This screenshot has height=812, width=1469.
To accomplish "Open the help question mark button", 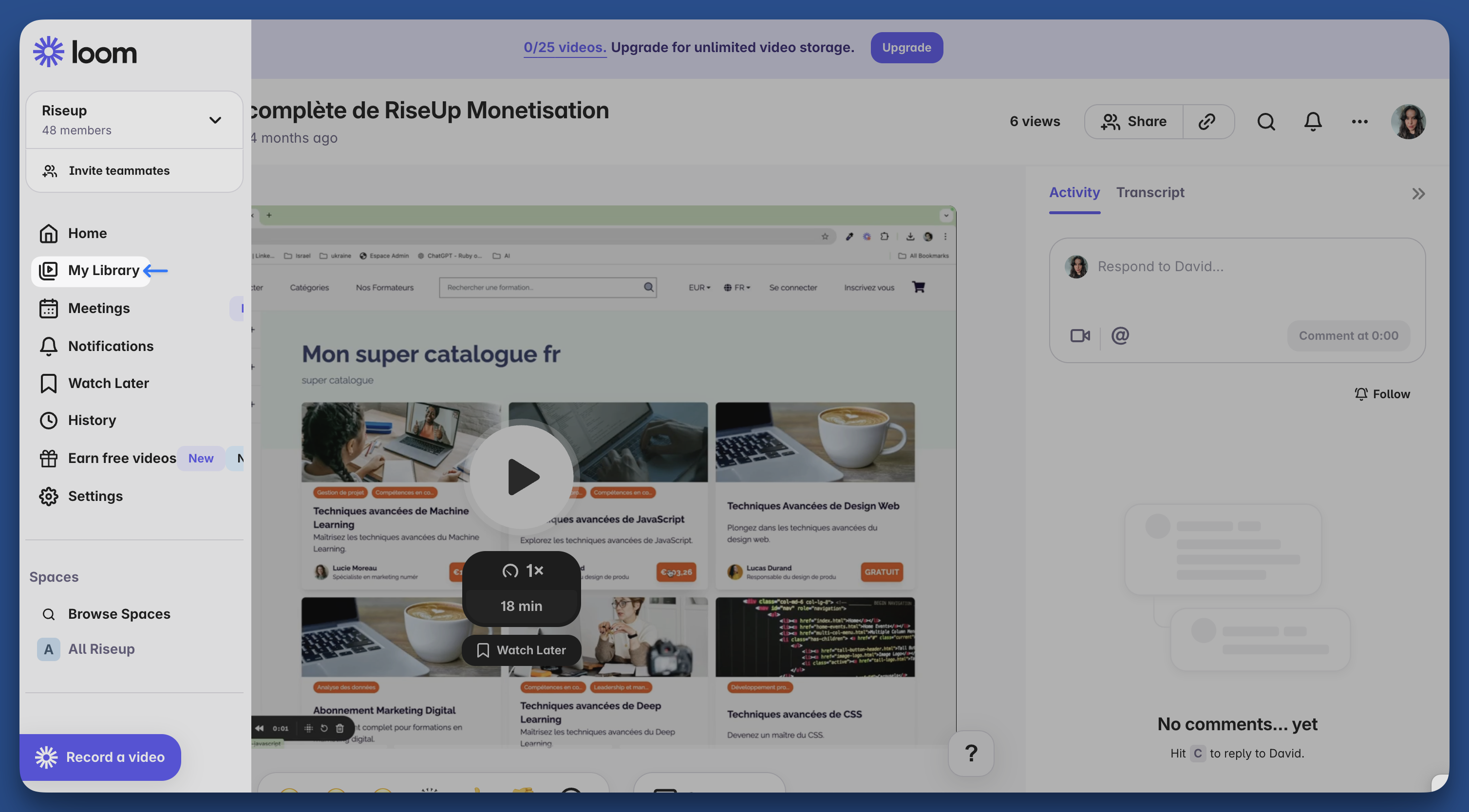I will tap(971, 753).
